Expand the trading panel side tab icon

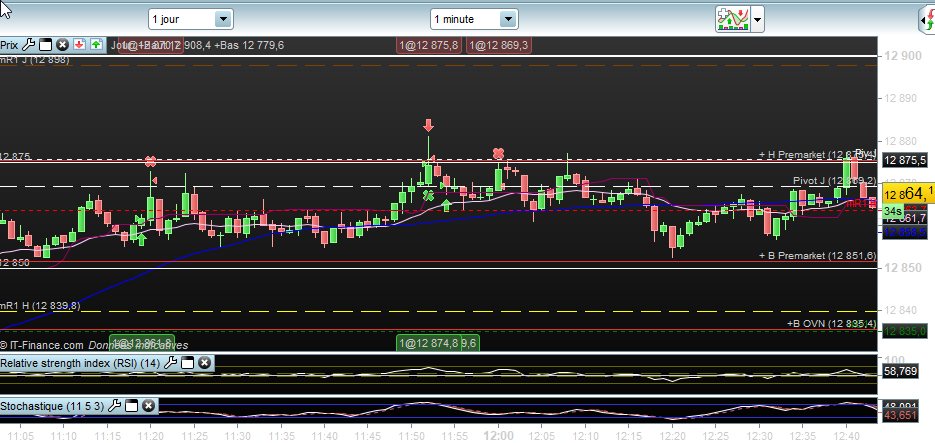coord(926,21)
